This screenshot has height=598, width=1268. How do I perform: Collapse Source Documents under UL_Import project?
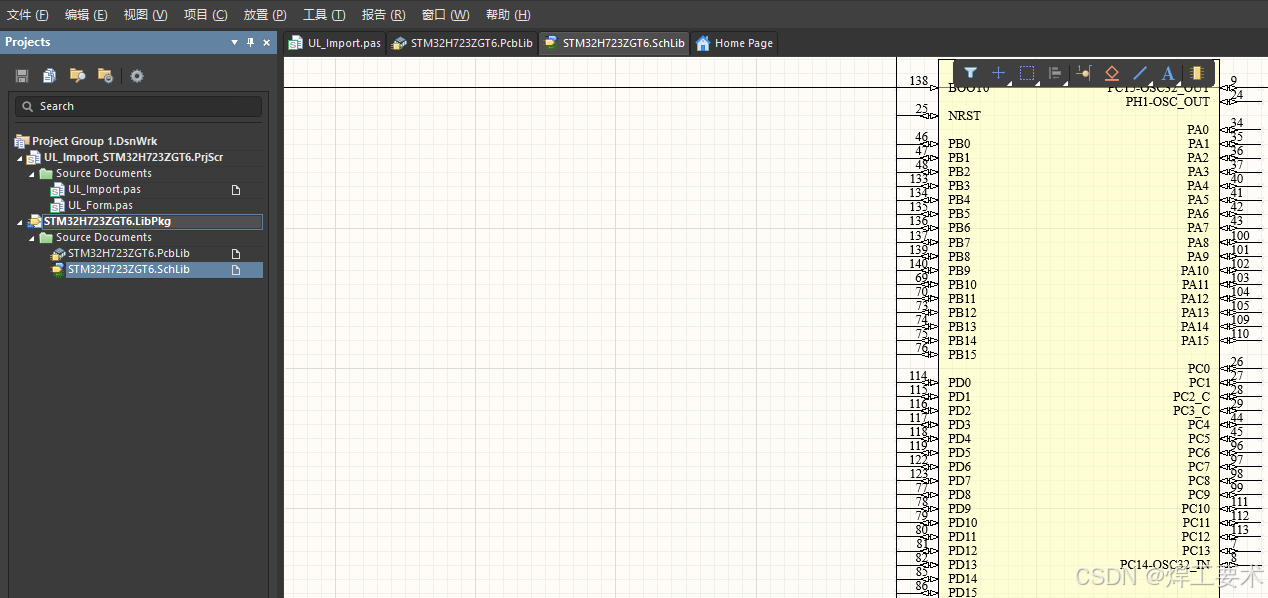(32, 174)
